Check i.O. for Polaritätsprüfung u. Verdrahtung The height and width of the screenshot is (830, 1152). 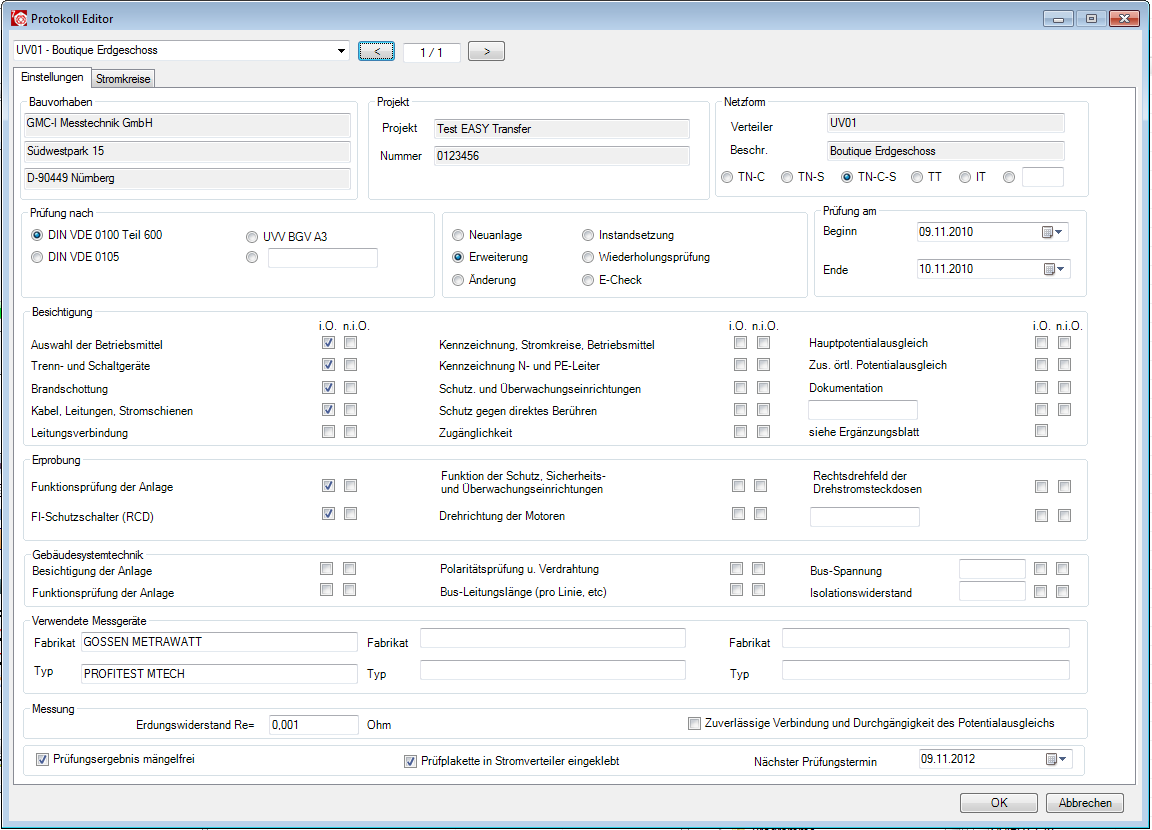(736, 569)
